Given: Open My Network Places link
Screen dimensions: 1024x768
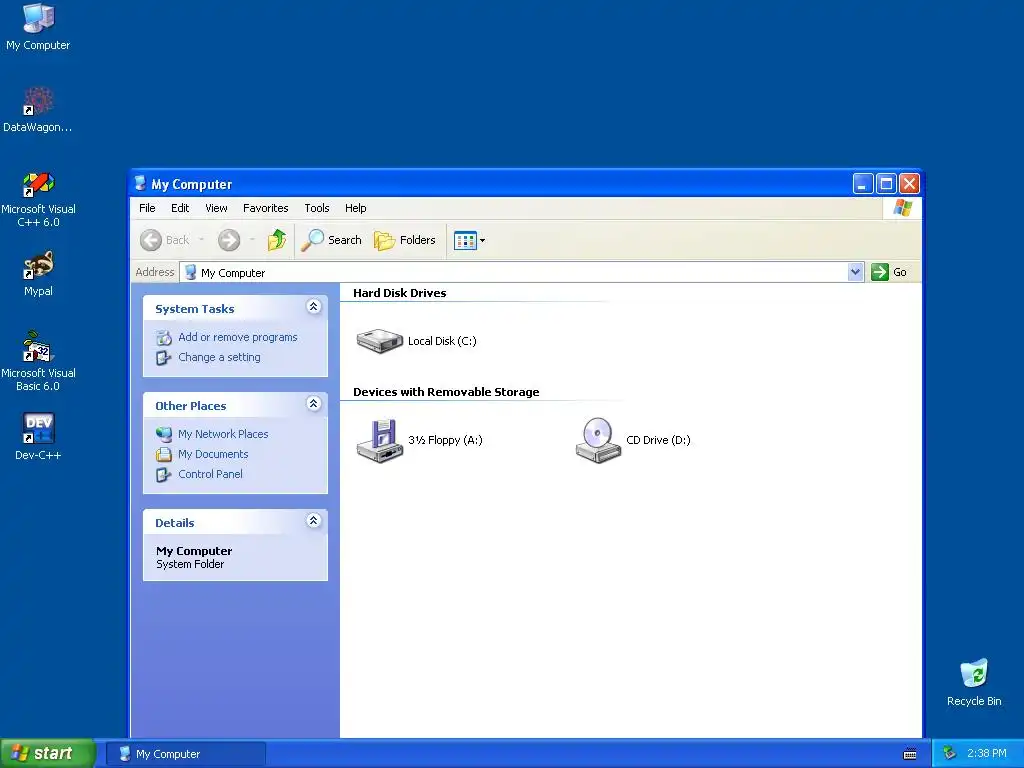Looking at the screenshot, I should pyautogui.click(x=223, y=434).
